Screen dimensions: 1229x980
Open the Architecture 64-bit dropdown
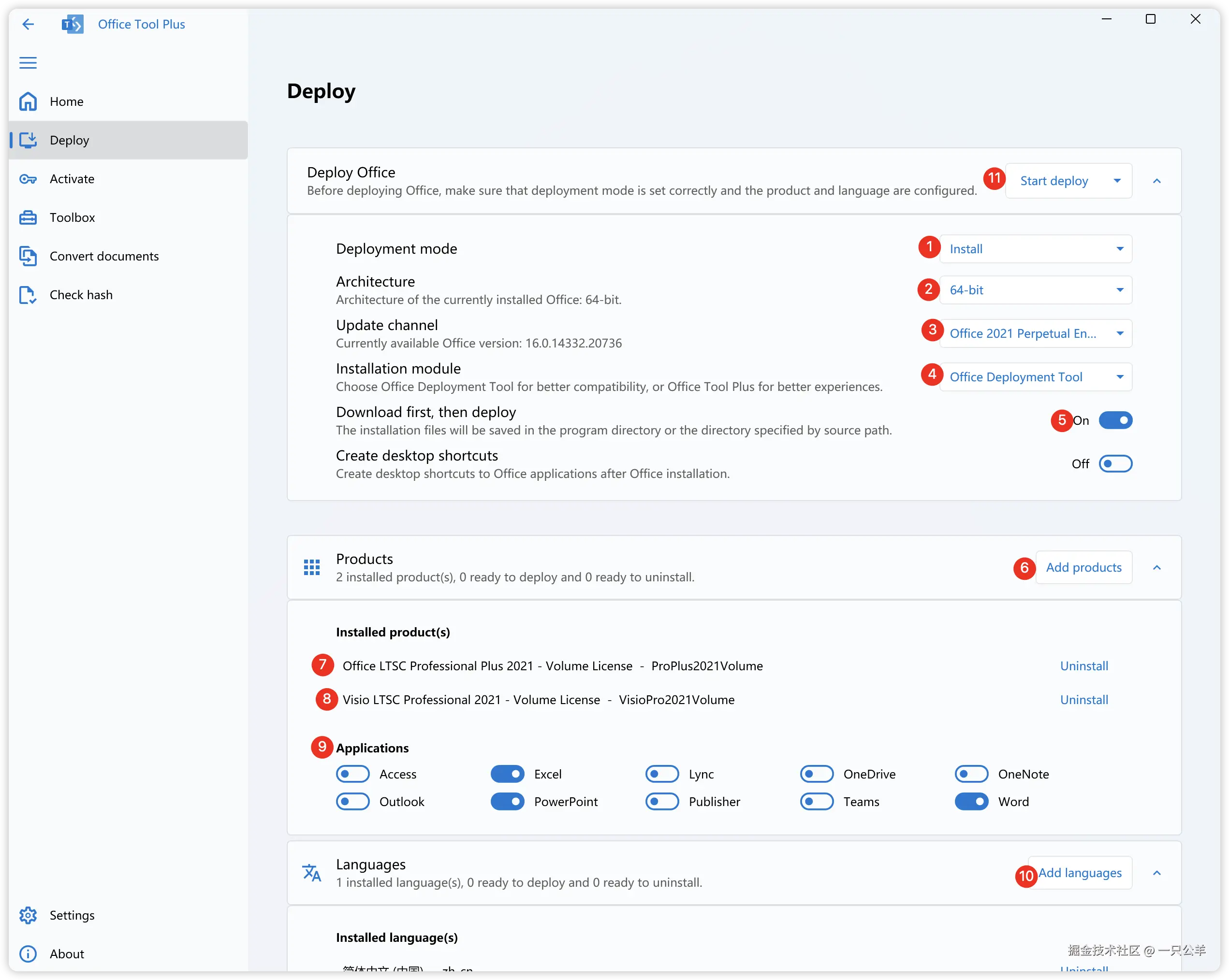1035,290
